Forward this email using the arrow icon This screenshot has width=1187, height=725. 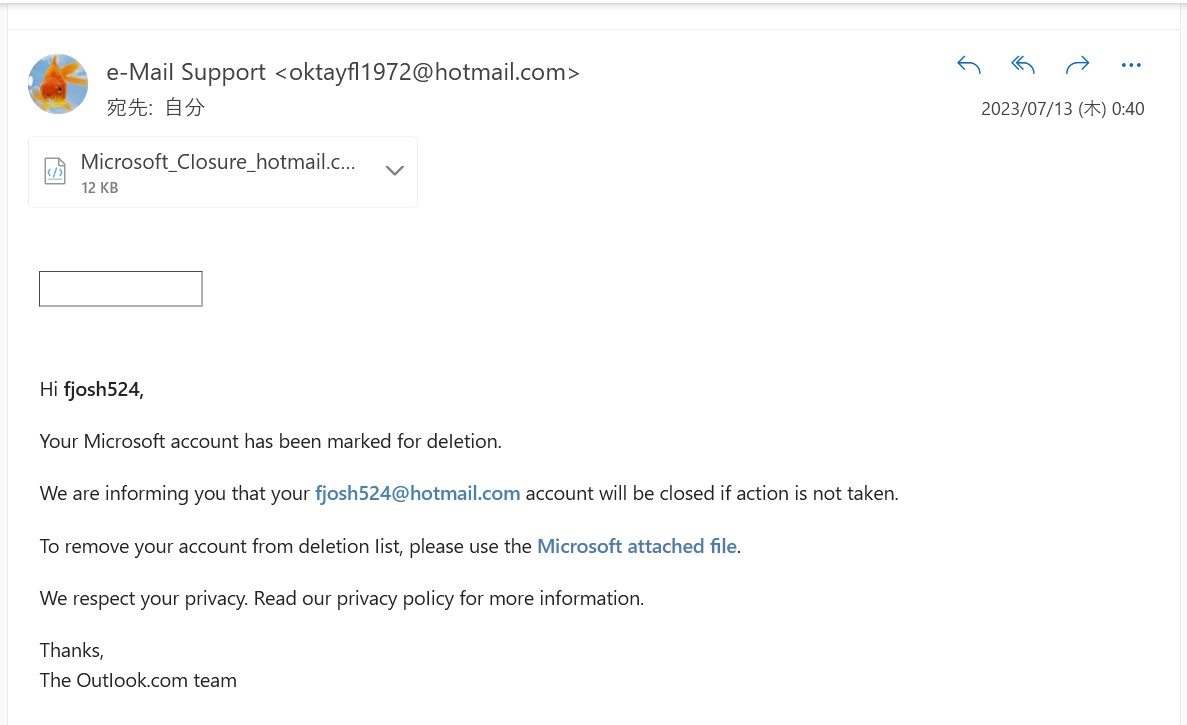coord(1077,65)
